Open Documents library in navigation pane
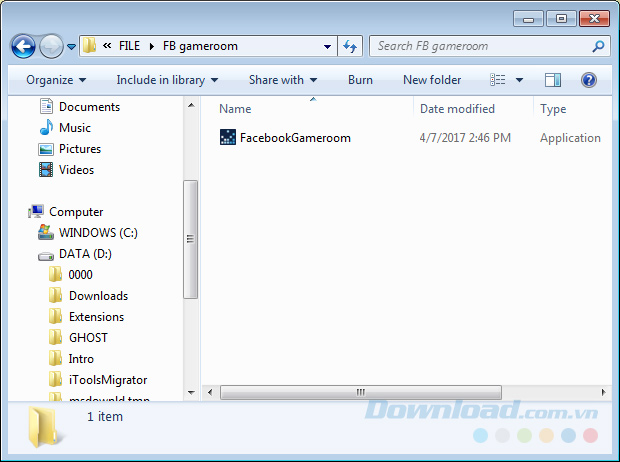620x462 pixels. [89, 107]
